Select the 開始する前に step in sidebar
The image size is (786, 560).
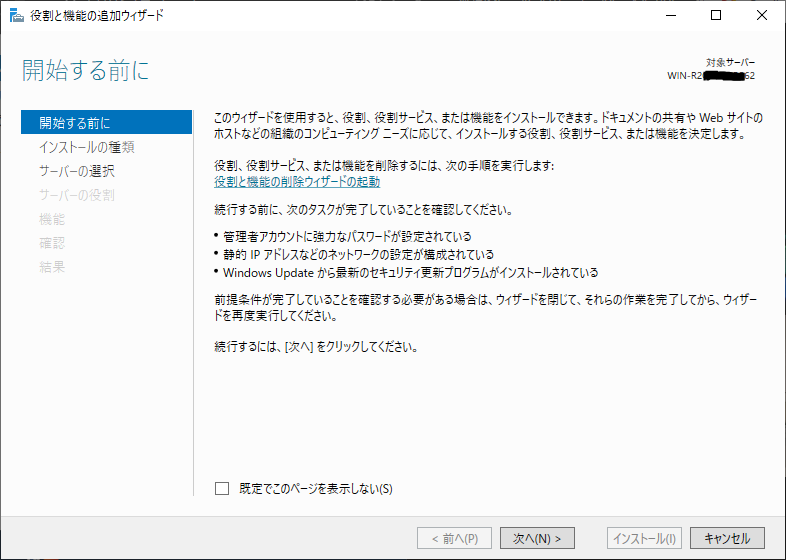[x=106, y=122]
